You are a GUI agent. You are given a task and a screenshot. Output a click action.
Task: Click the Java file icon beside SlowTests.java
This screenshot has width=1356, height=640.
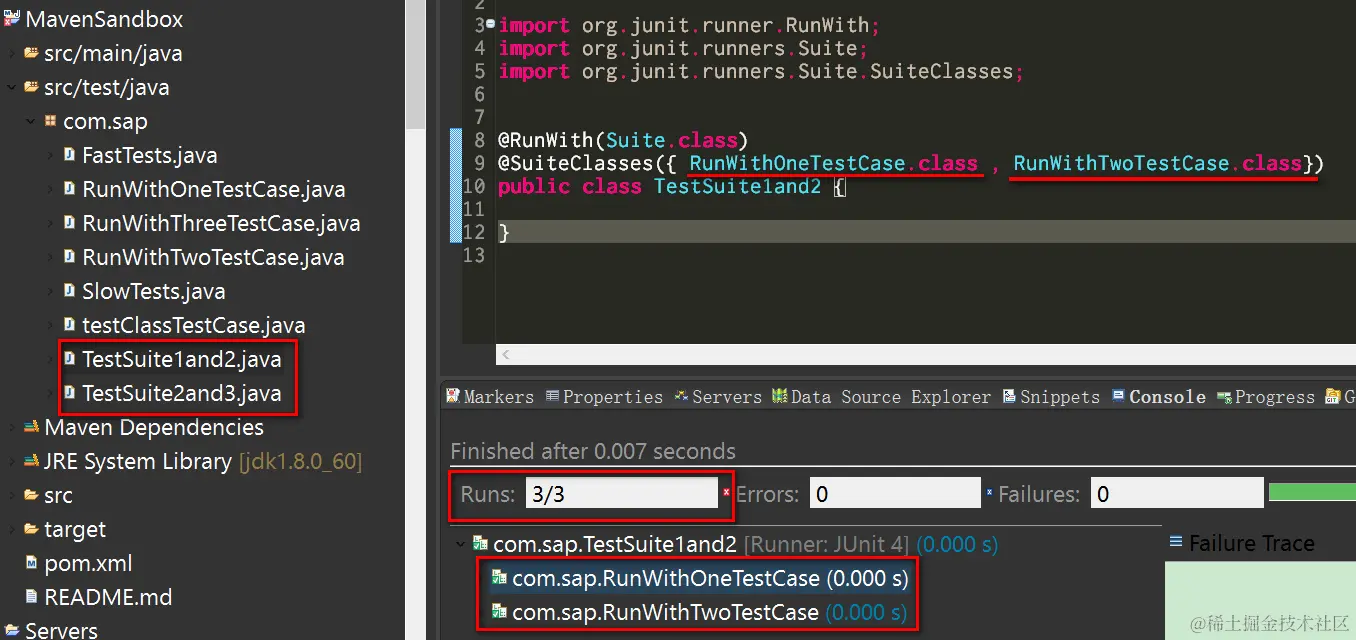click(x=69, y=291)
